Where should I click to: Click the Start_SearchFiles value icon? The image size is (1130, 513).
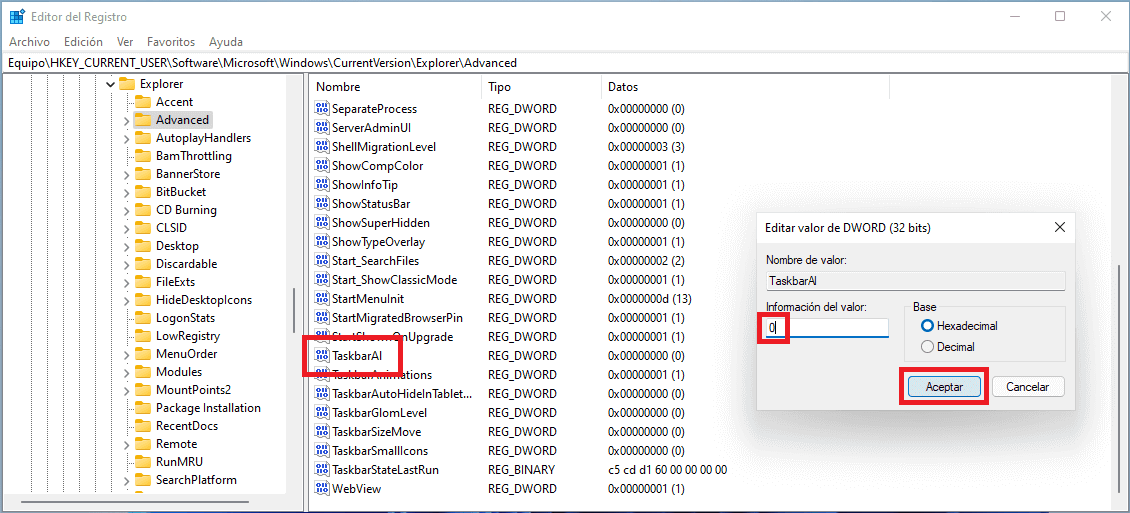(x=321, y=260)
